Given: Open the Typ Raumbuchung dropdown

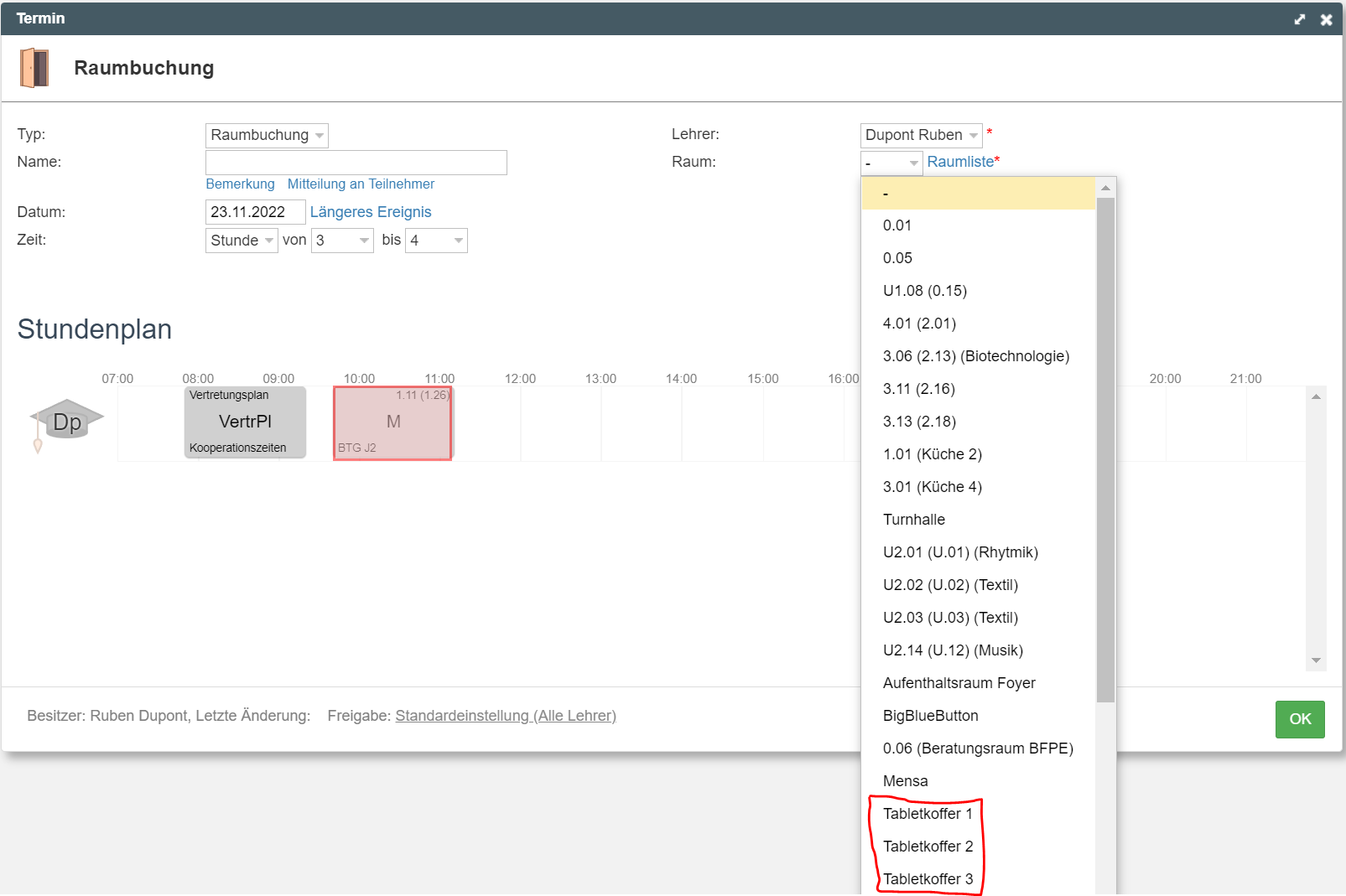Looking at the screenshot, I should [267, 135].
